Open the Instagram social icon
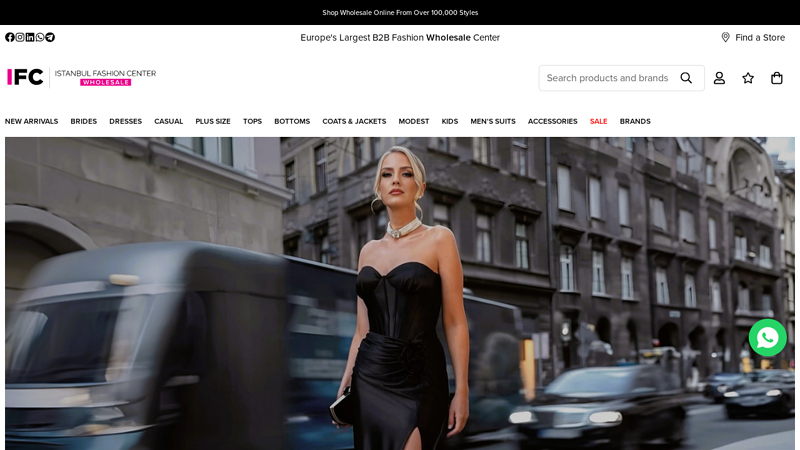This screenshot has width=800, height=450. tap(20, 37)
